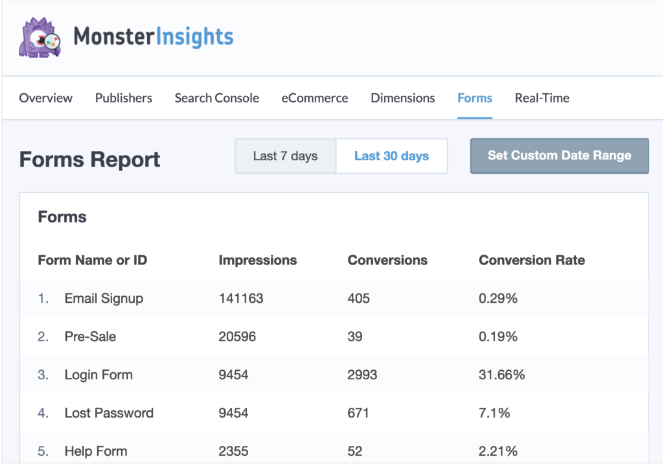Click the Impressions column header
The height and width of the screenshot is (464, 663).
[258, 260]
